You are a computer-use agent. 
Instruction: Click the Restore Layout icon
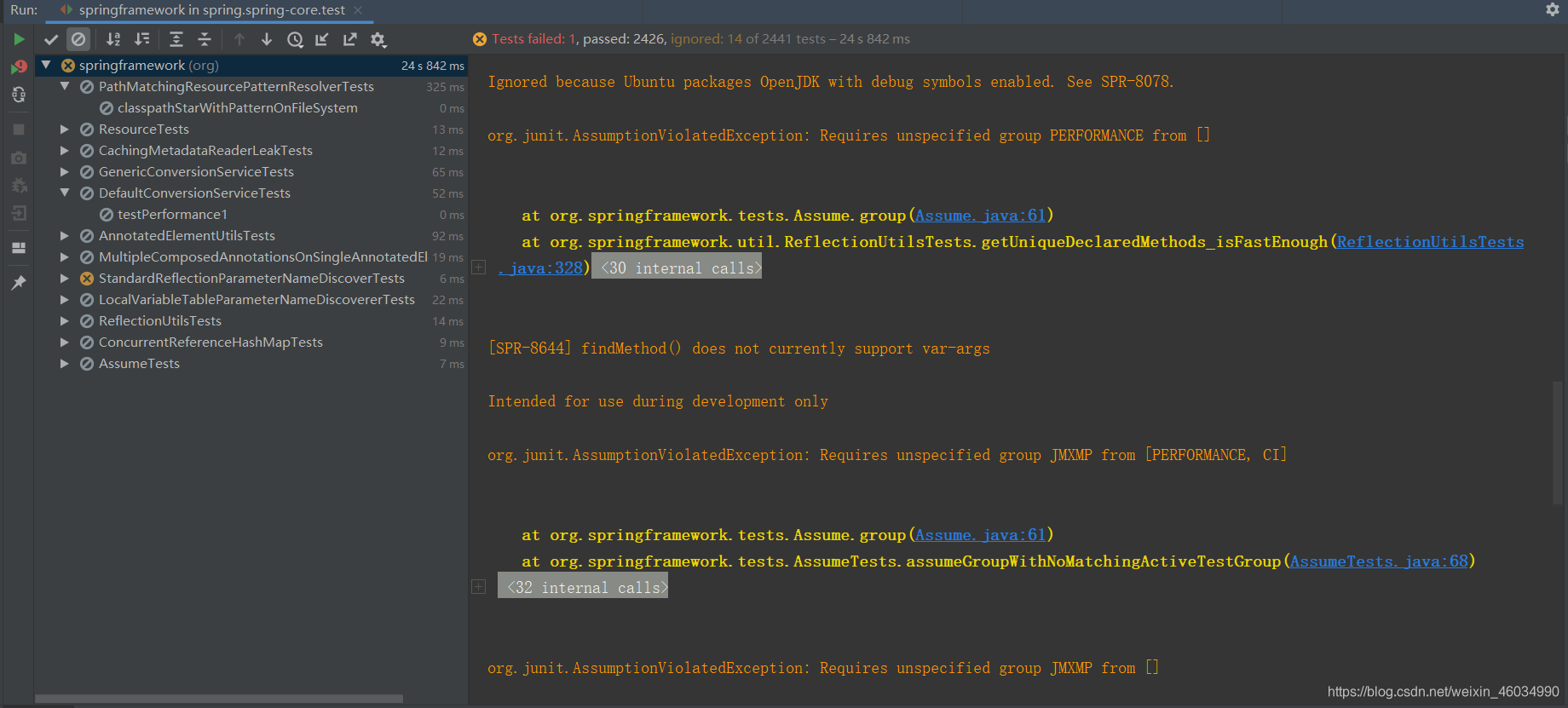pyautogui.click(x=19, y=248)
